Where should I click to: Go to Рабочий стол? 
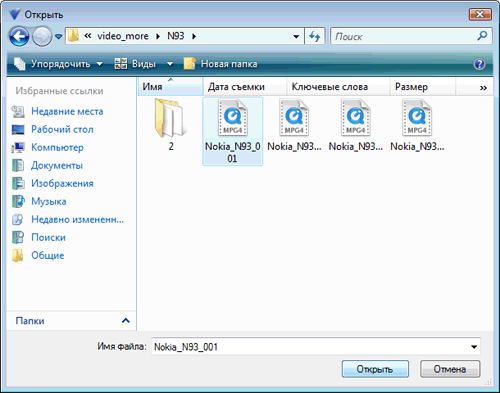(x=62, y=129)
